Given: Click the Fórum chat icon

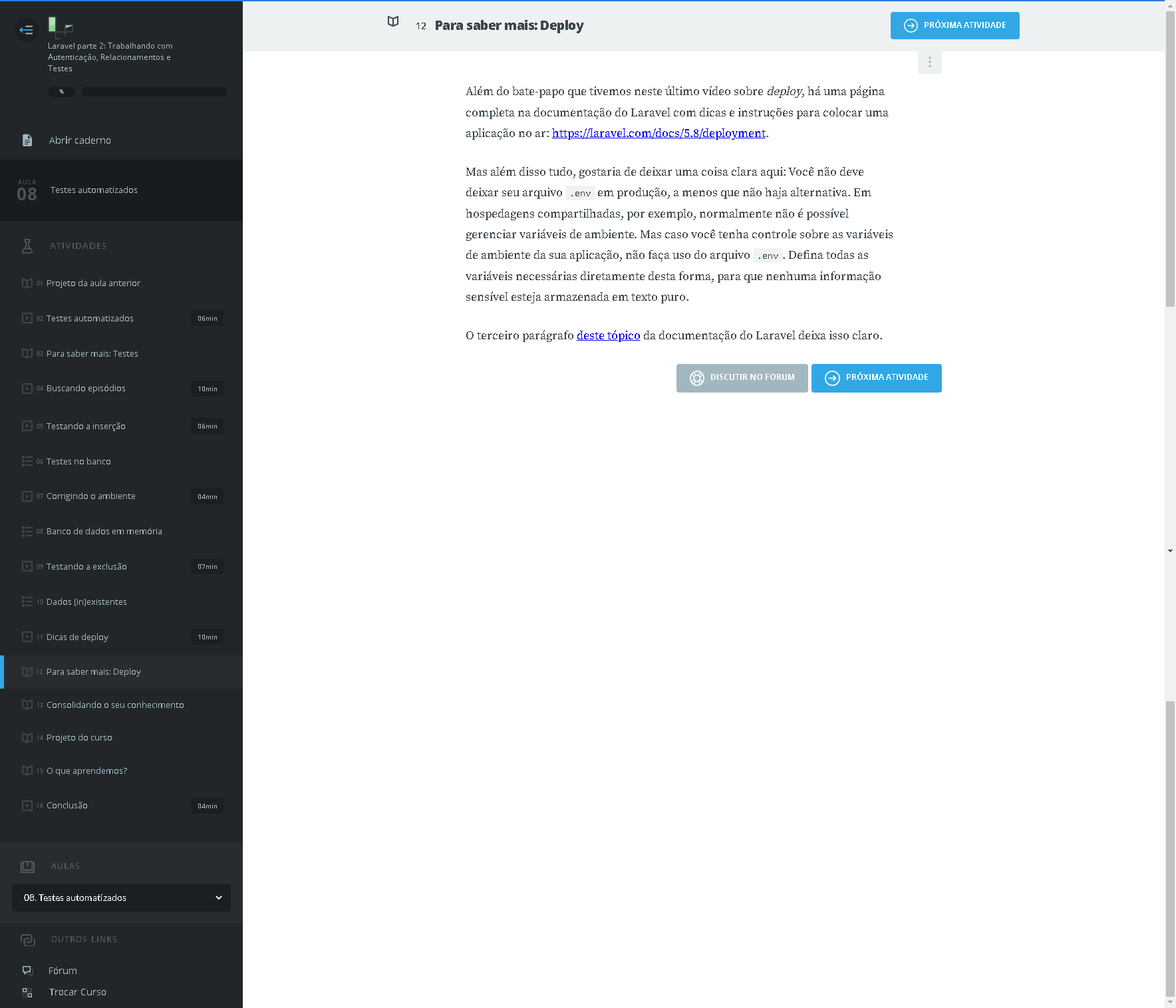Looking at the screenshot, I should pyautogui.click(x=27, y=970).
